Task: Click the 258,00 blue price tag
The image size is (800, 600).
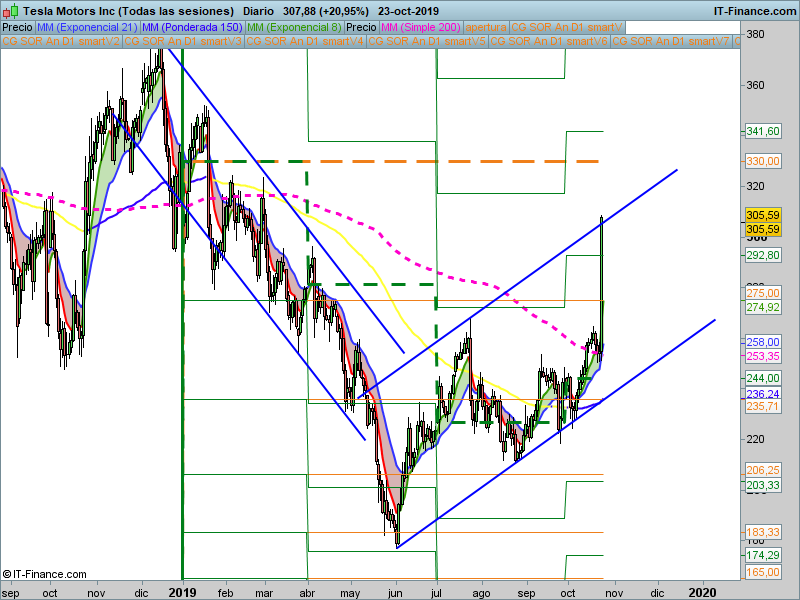Action: pyautogui.click(x=763, y=342)
